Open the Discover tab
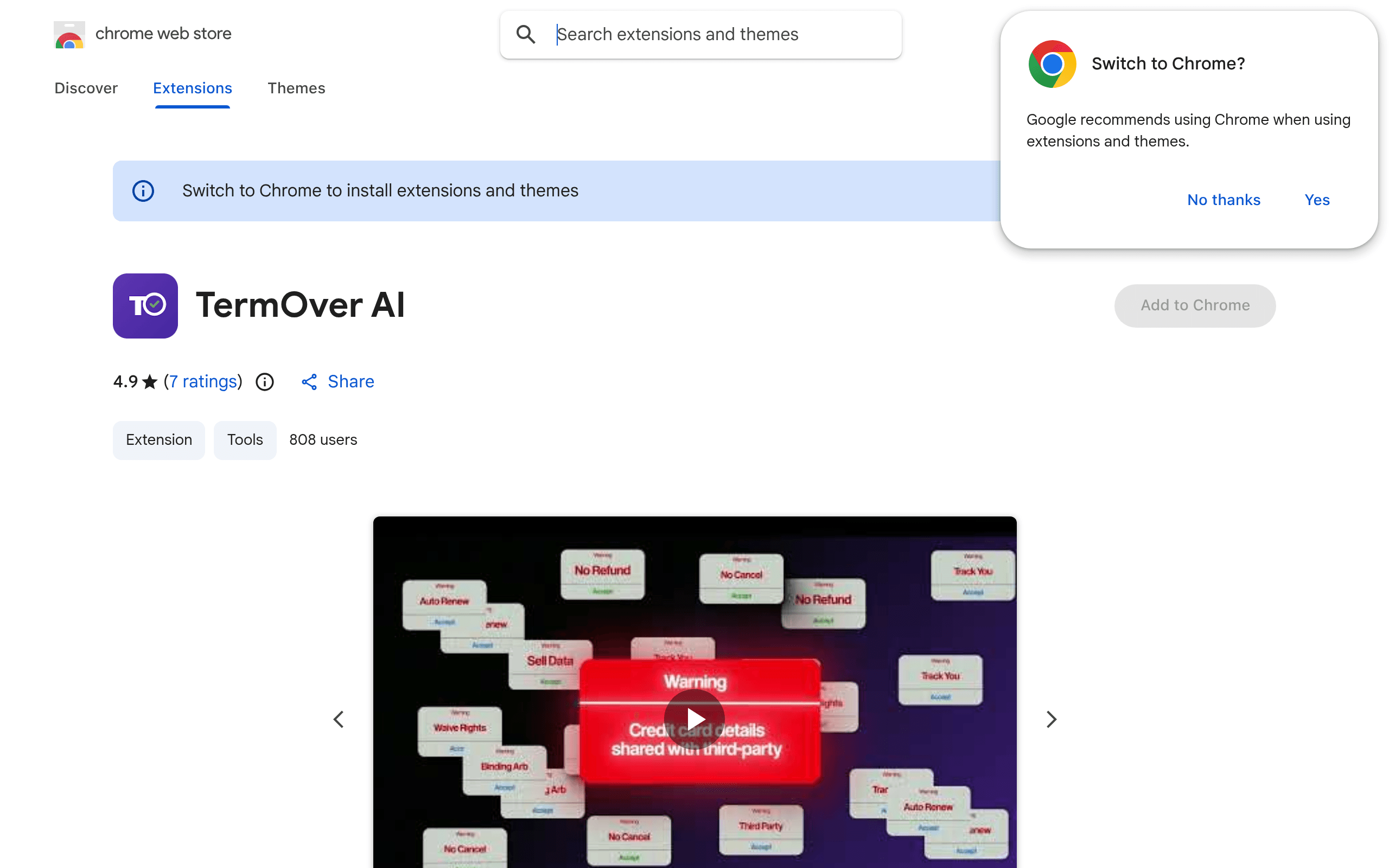Image resolution: width=1389 pixels, height=868 pixels. pos(86,88)
